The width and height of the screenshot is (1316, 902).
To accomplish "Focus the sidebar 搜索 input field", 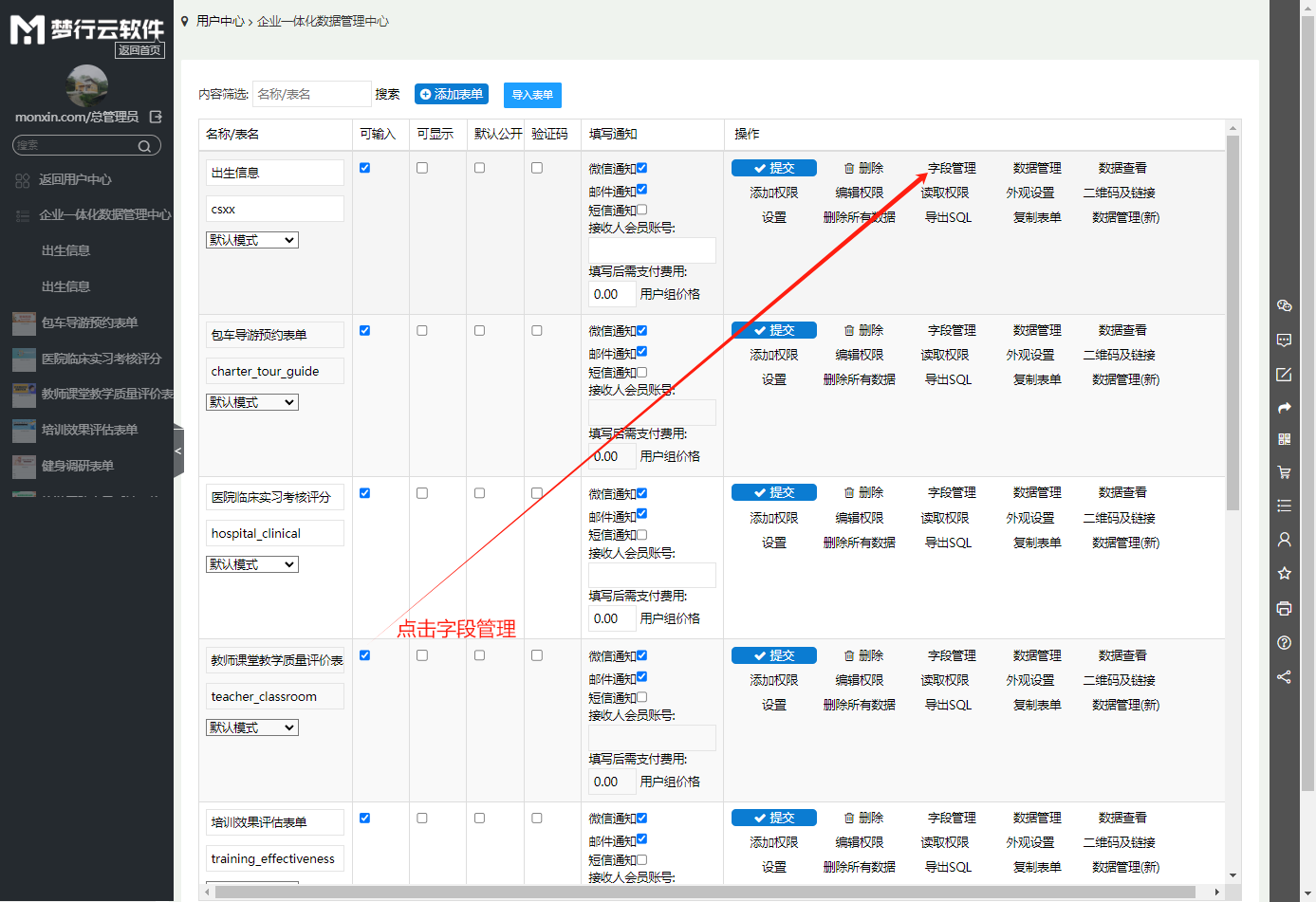I will [x=76, y=146].
